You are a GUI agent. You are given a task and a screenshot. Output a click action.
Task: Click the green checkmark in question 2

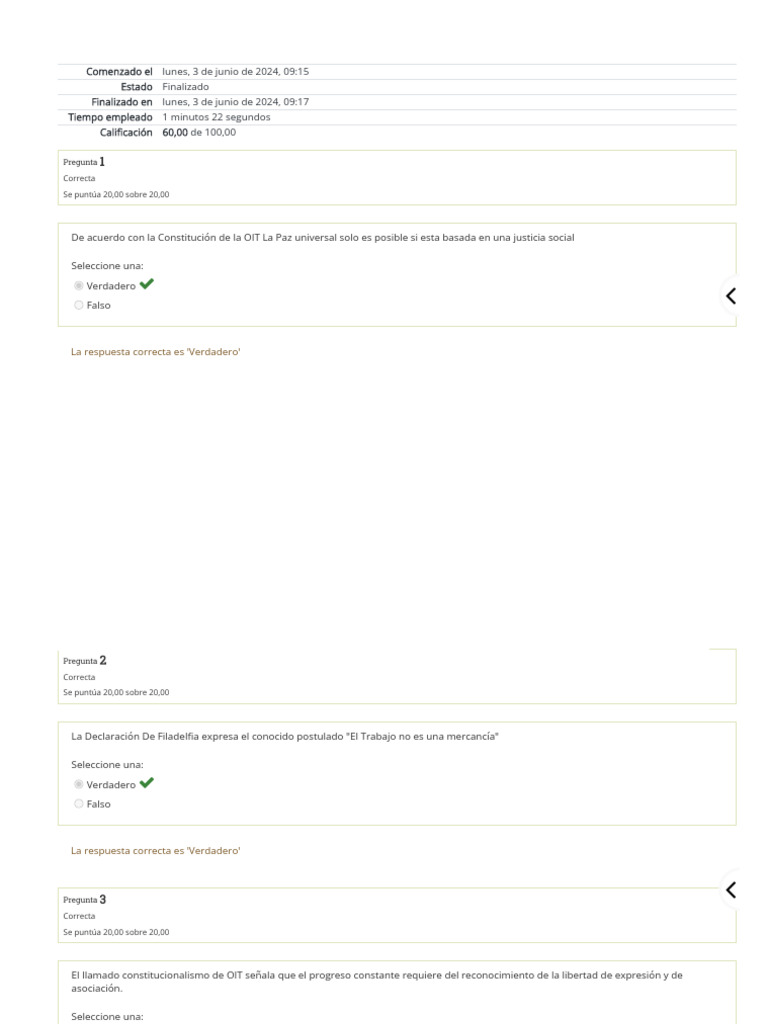click(x=147, y=783)
